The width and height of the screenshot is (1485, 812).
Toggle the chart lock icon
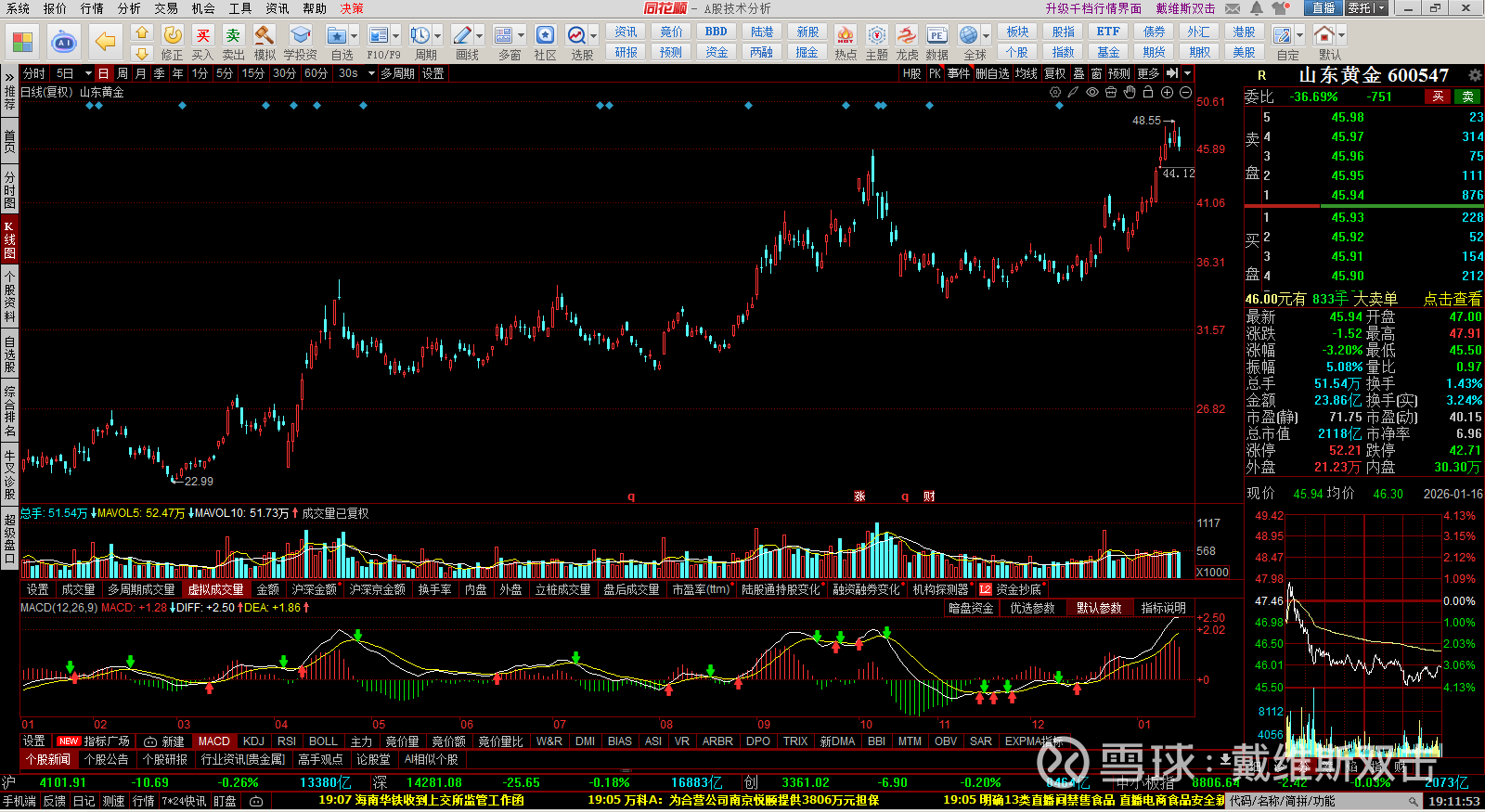pyautogui.click(x=1148, y=92)
